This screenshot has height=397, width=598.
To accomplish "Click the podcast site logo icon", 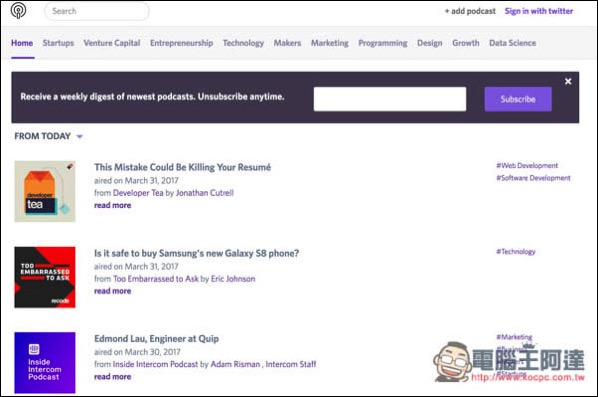I will [18, 10].
